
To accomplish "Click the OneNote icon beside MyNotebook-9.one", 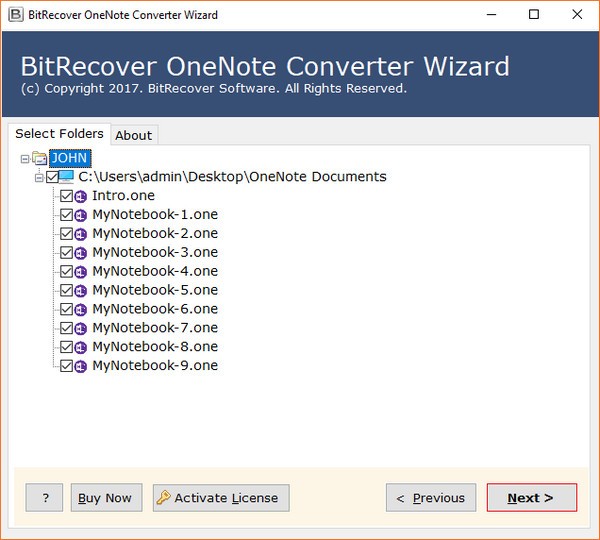I will pyautogui.click(x=80, y=366).
